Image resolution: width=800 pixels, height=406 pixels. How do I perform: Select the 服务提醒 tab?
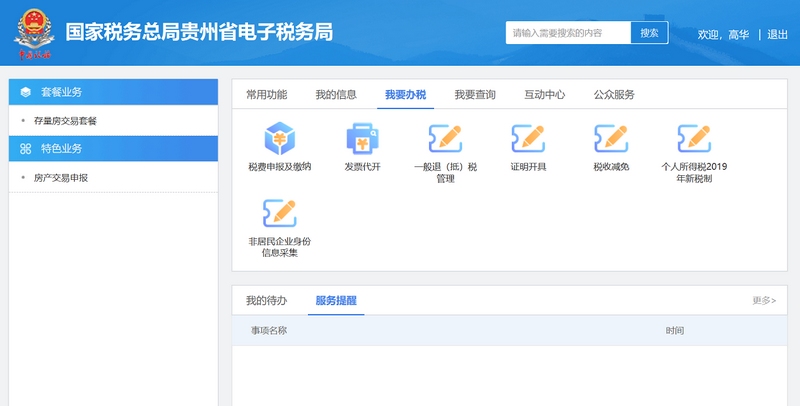(336, 300)
